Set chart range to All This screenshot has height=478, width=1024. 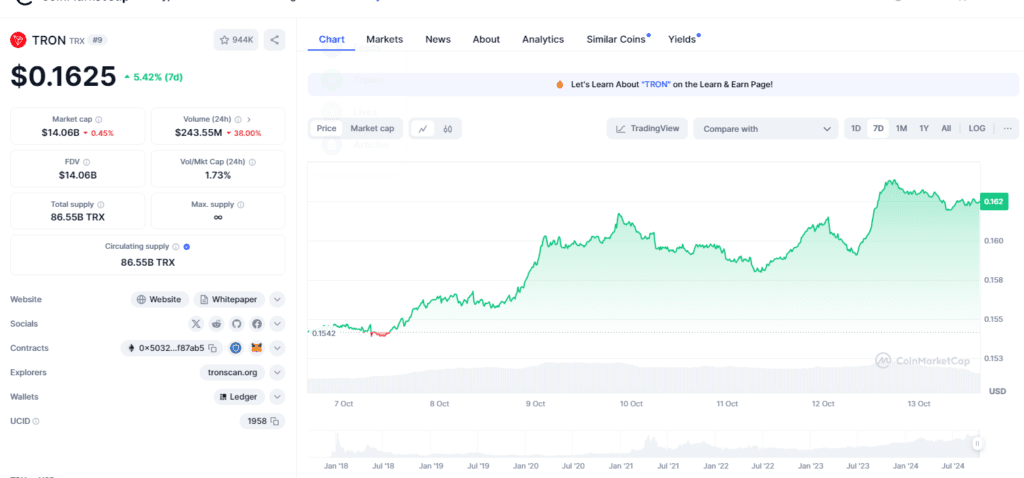click(x=946, y=129)
